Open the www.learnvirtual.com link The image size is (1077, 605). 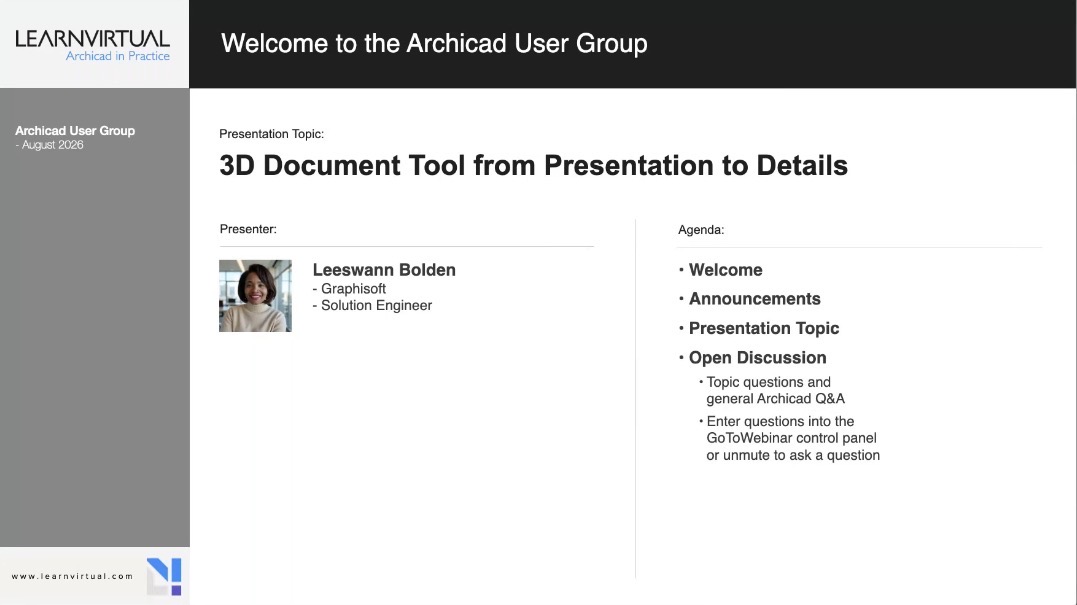[x=72, y=576]
